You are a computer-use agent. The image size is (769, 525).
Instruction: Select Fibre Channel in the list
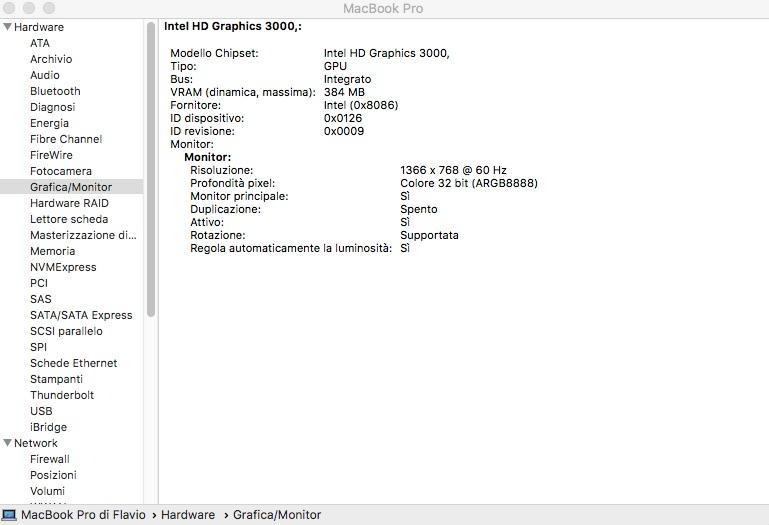(x=66, y=139)
